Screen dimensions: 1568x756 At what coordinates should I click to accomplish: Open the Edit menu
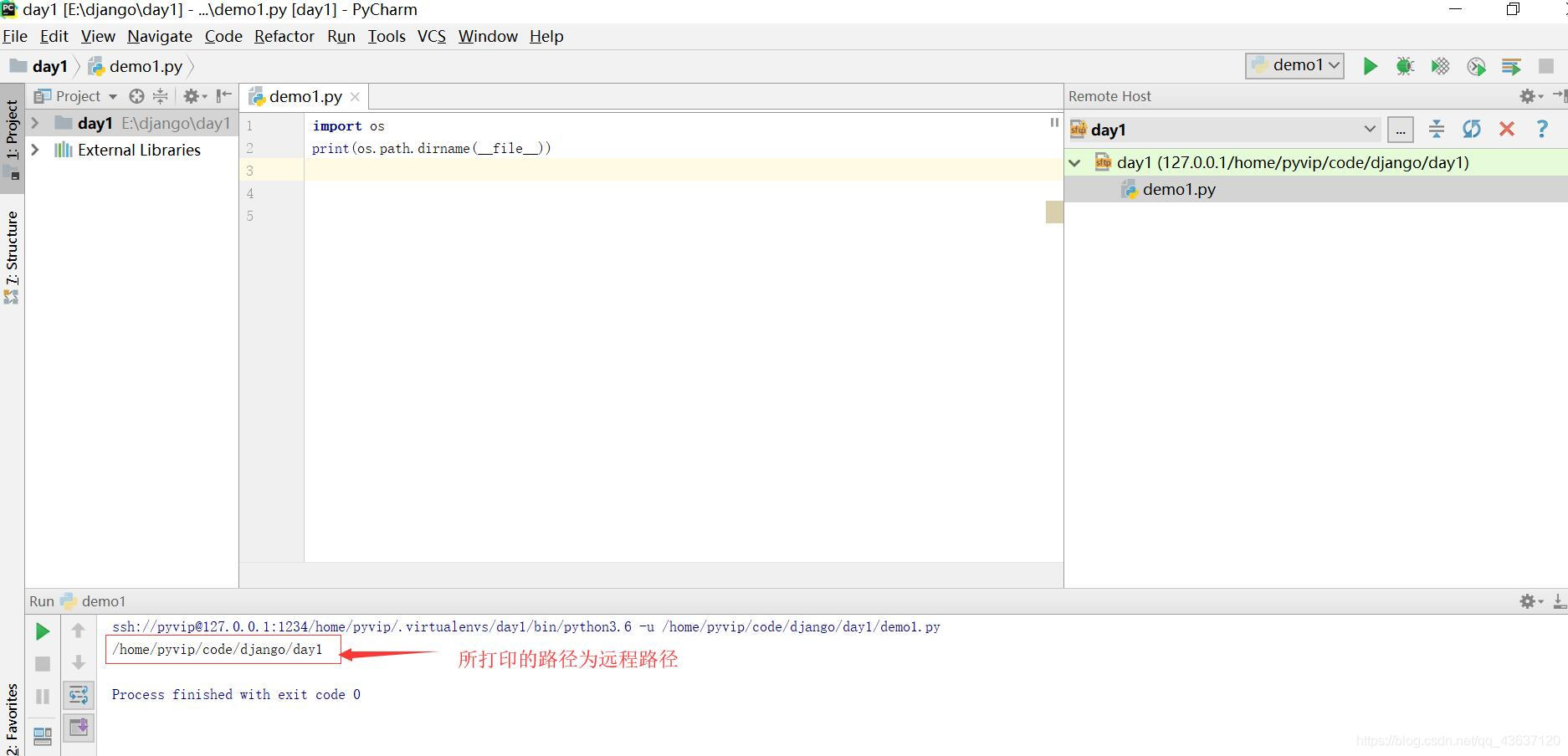click(54, 36)
